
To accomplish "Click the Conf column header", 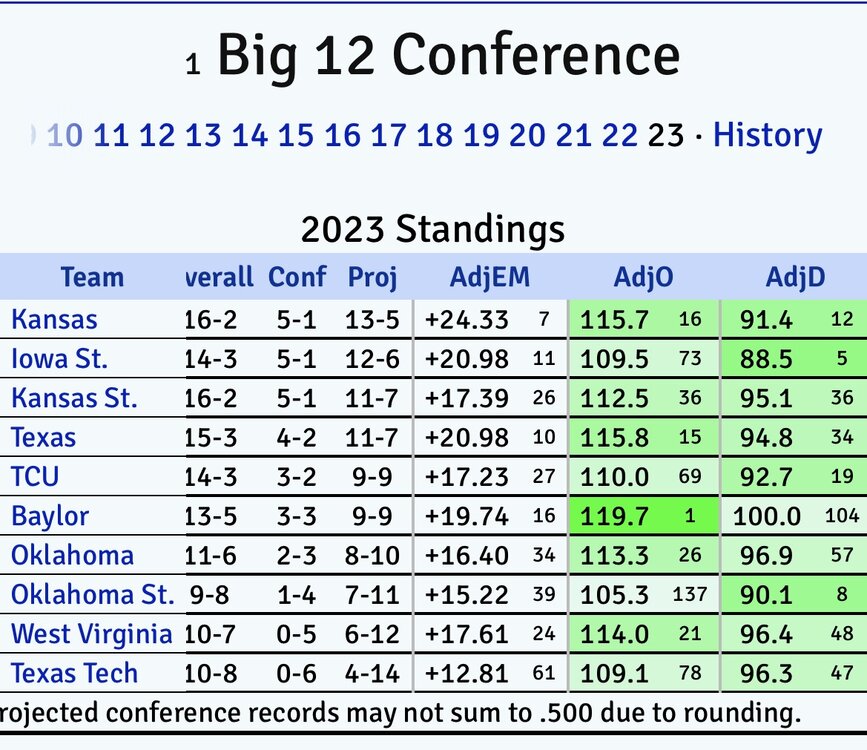I will click(x=297, y=277).
